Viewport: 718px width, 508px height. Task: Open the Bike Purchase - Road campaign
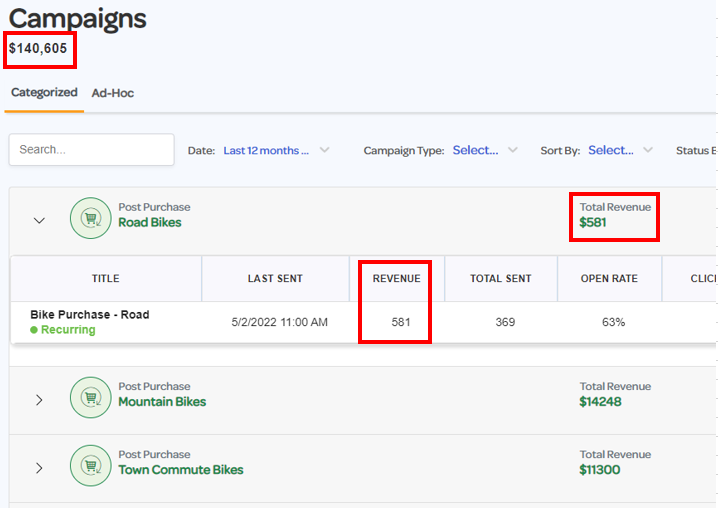point(90,314)
